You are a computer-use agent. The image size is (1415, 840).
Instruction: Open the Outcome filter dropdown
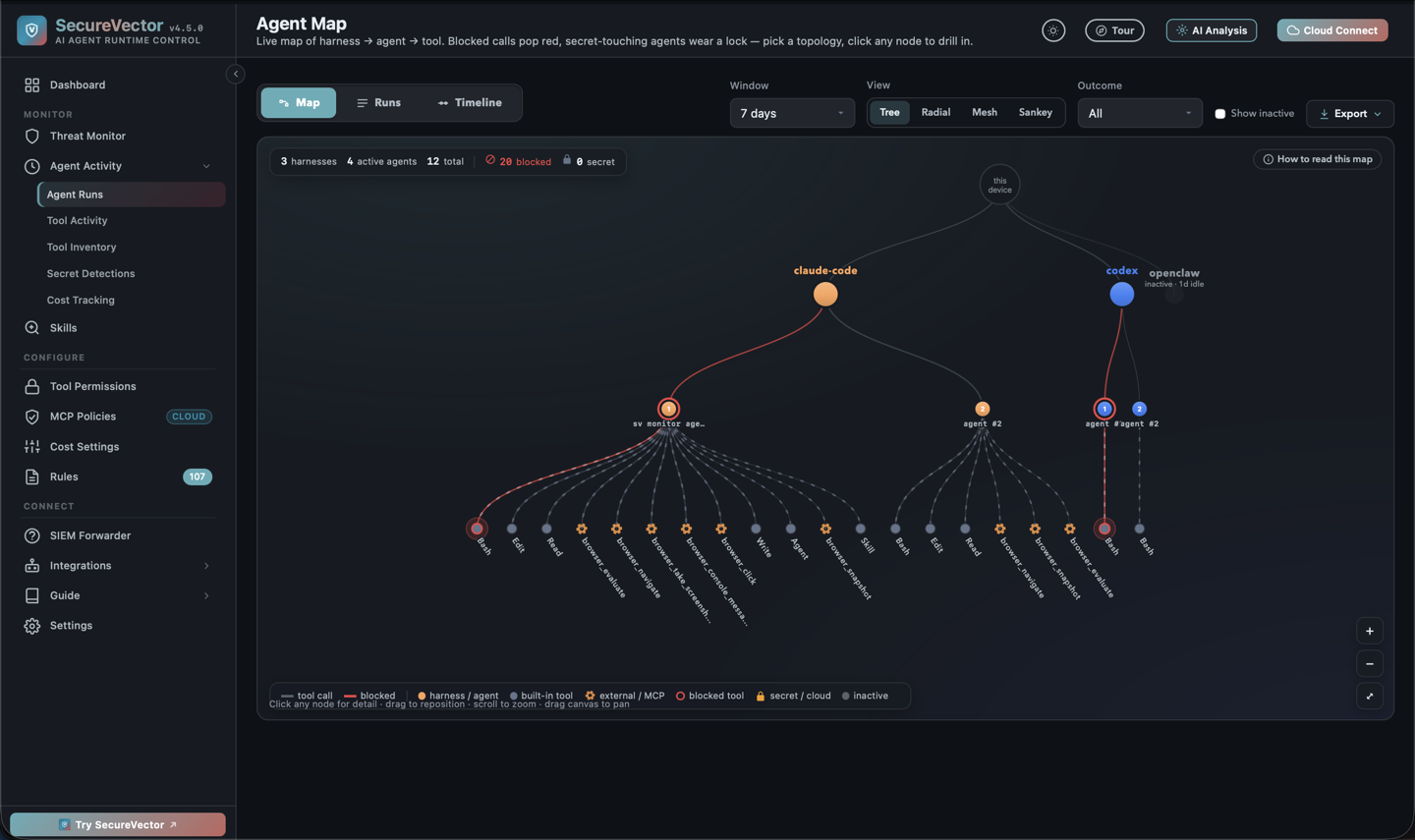pos(1140,114)
